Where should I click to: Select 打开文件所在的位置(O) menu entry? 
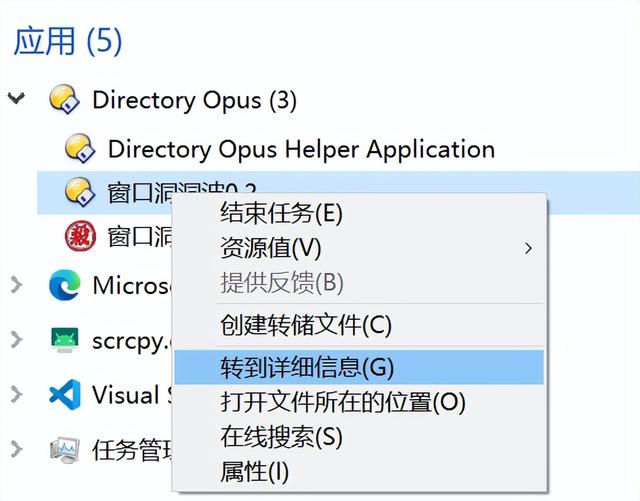[x=359, y=402]
